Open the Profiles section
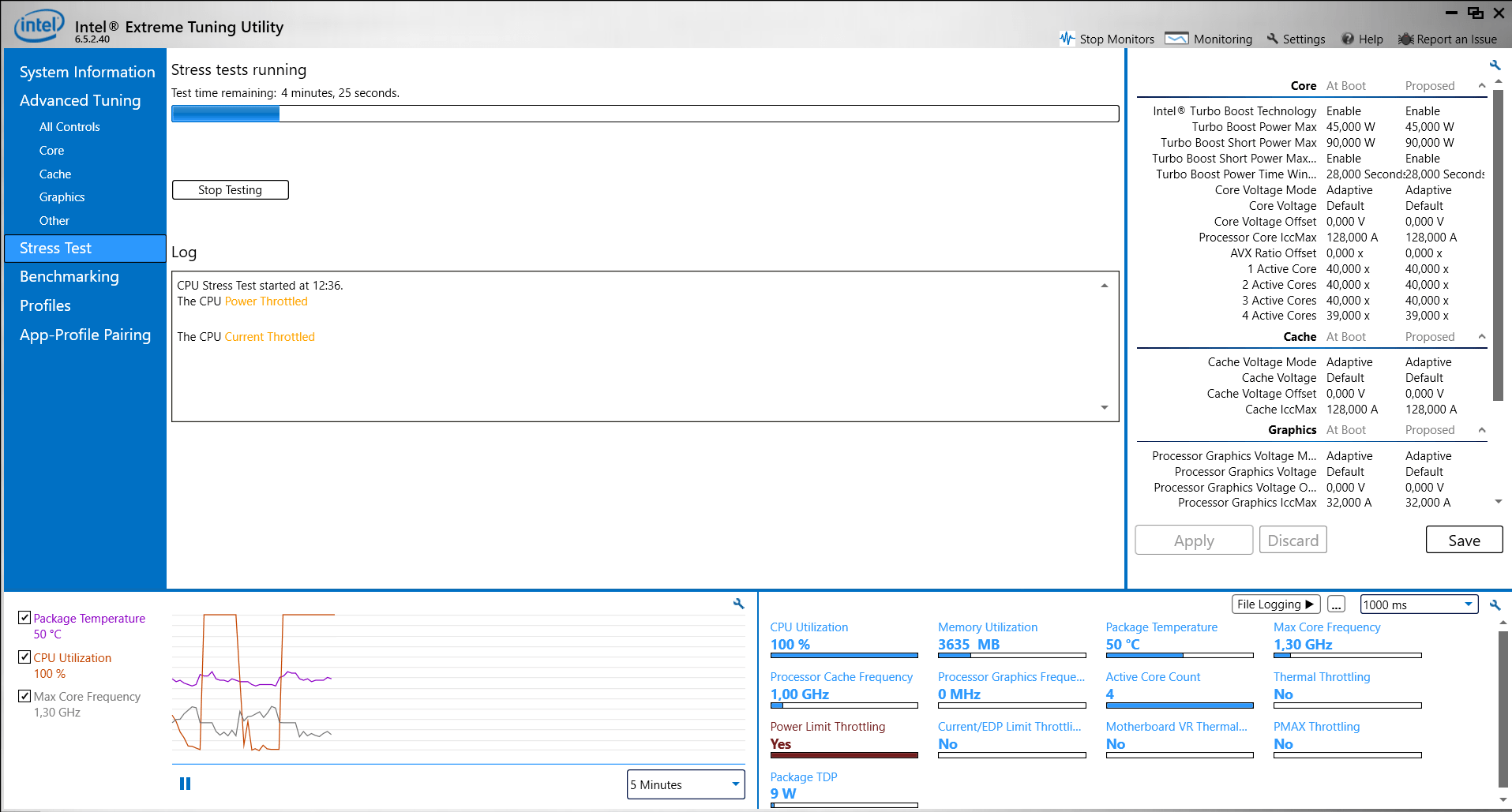 [x=45, y=306]
